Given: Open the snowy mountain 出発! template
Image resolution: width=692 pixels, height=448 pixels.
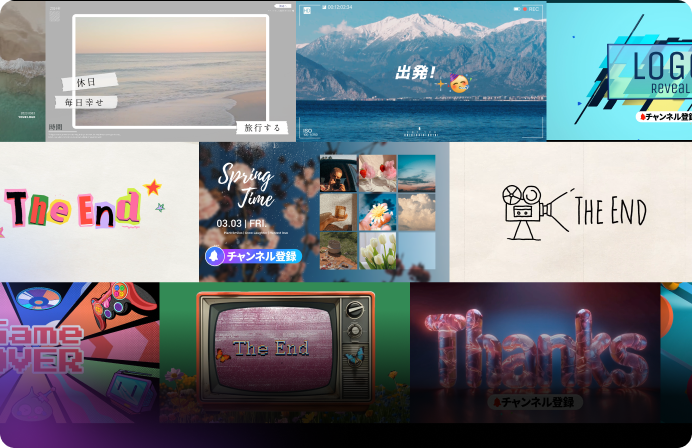Looking at the screenshot, I should coord(420,70).
